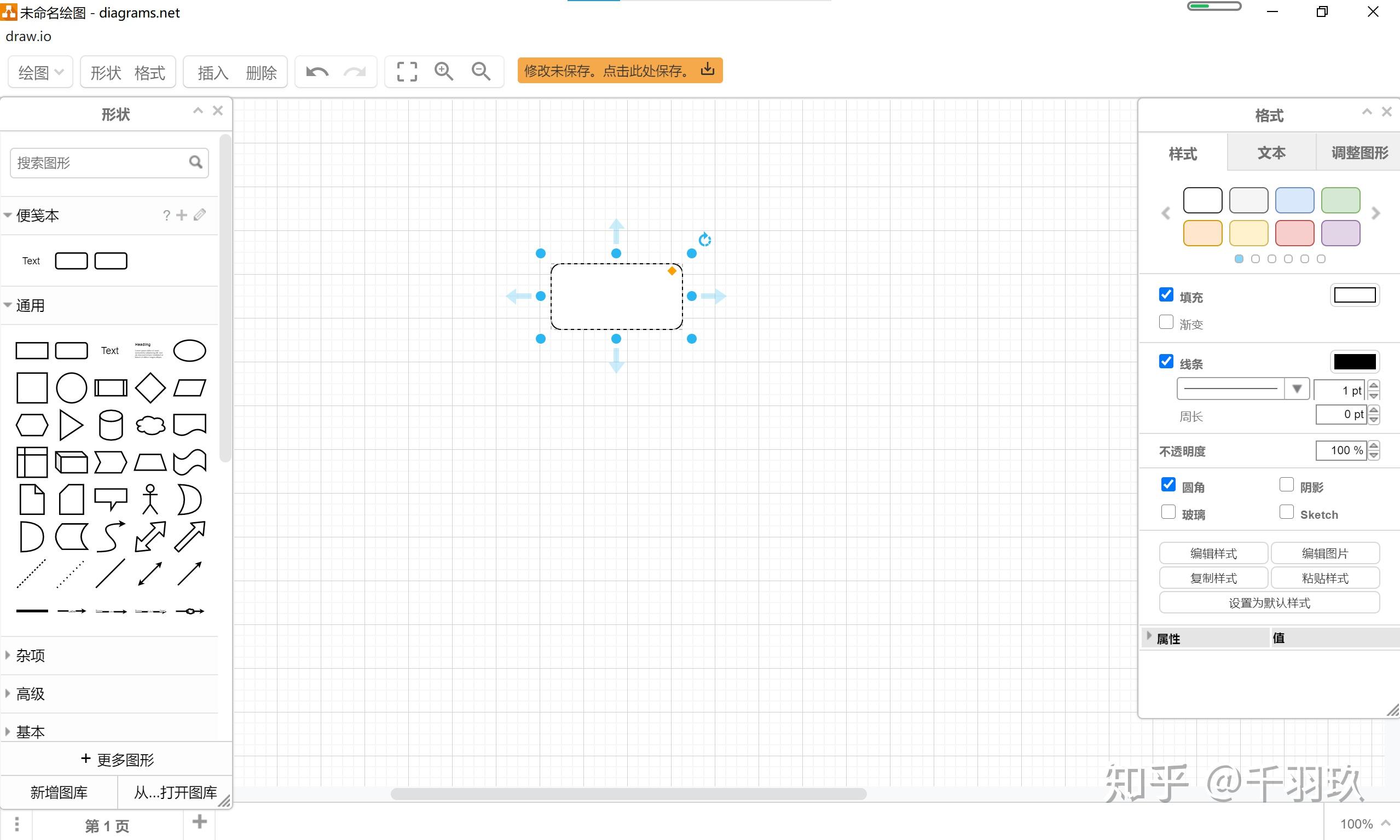1400x840 pixels.
Task: Switch to the 文本 tab
Action: 1271,153
